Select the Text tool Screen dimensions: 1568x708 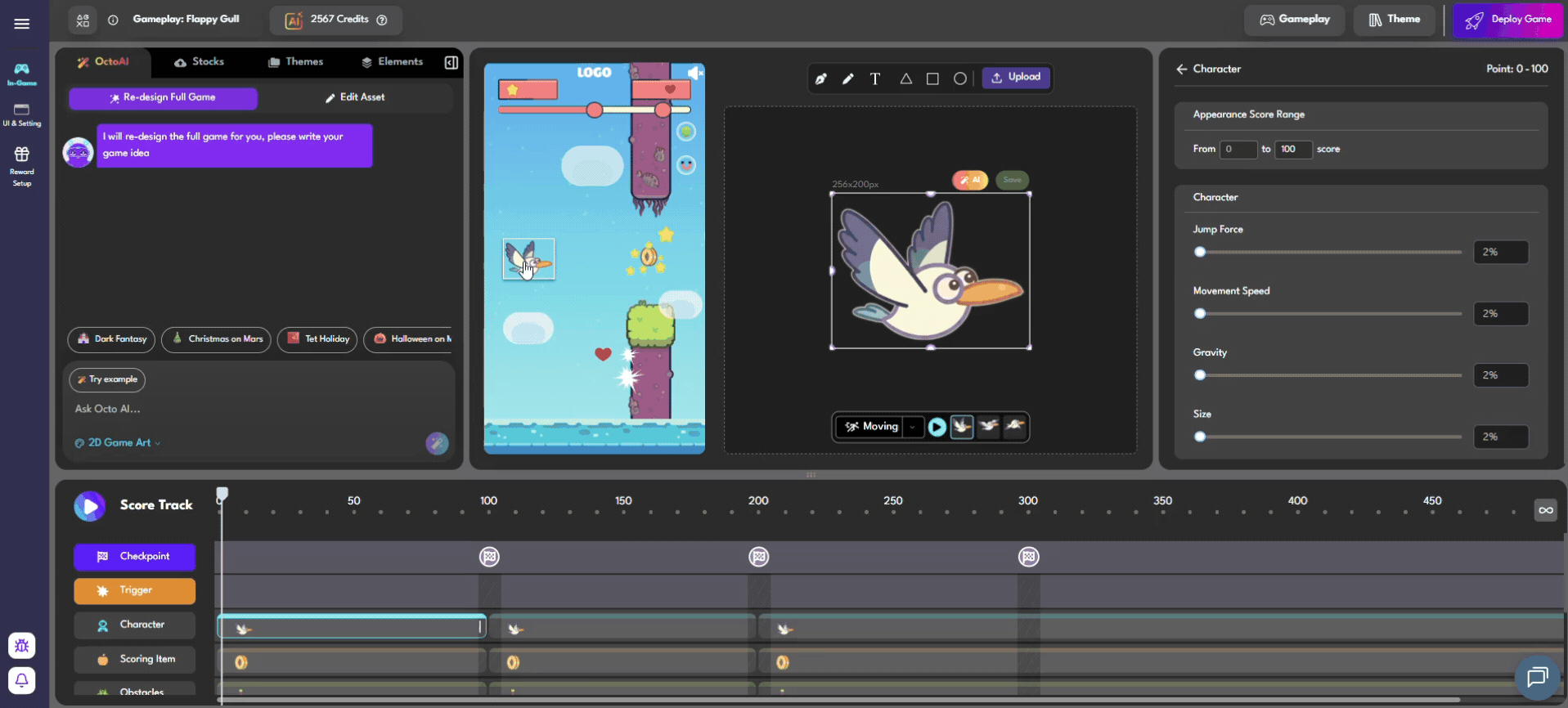pos(875,78)
